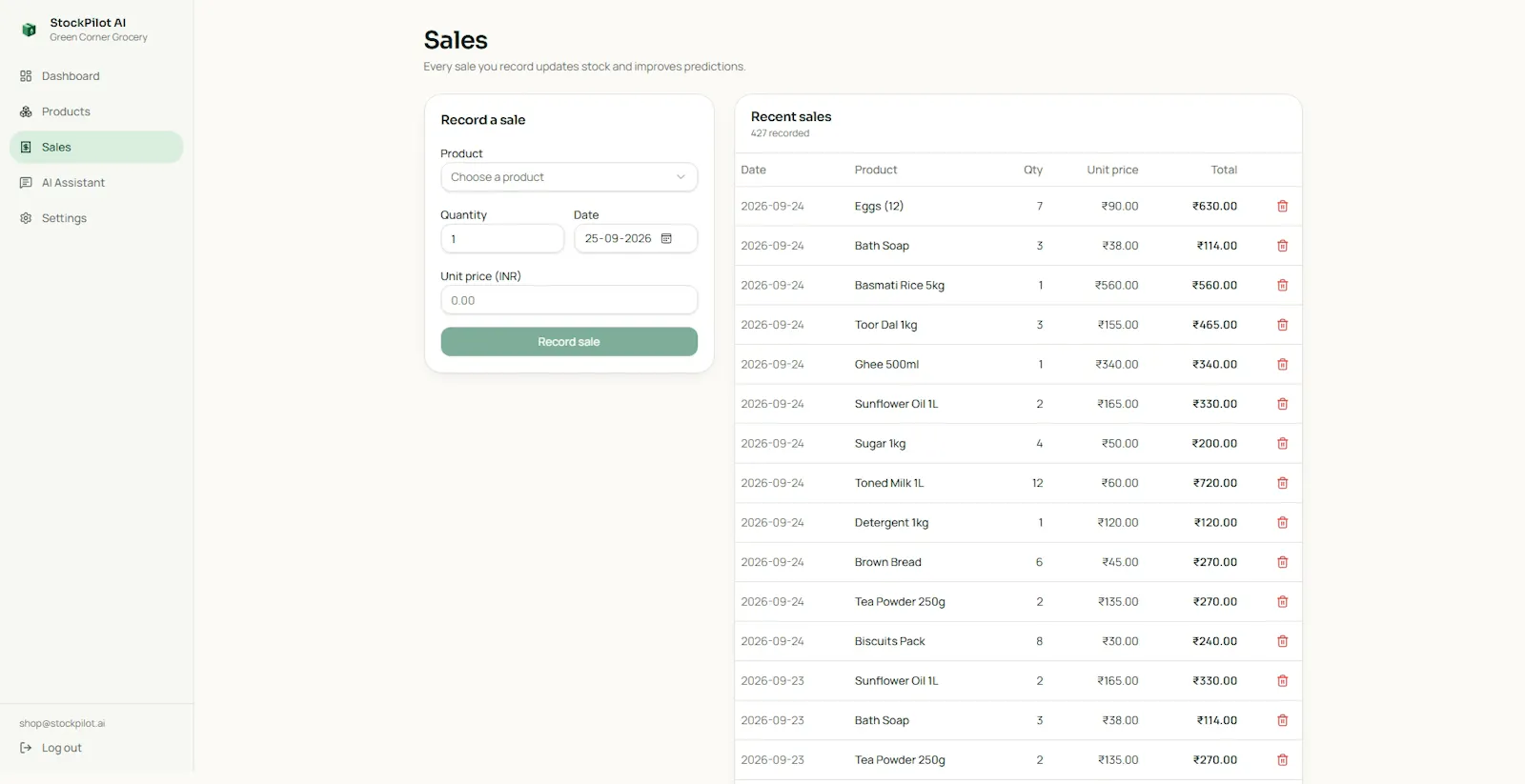The image size is (1525, 784).
Task: Go to Dashboard in the sidebar
Action: 96,76
